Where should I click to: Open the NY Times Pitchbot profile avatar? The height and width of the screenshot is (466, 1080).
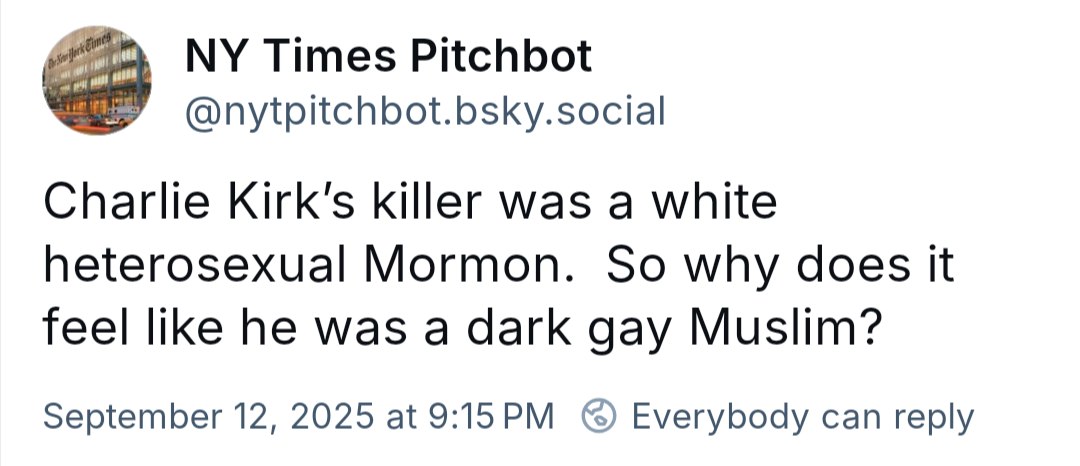tap(96, 79)
